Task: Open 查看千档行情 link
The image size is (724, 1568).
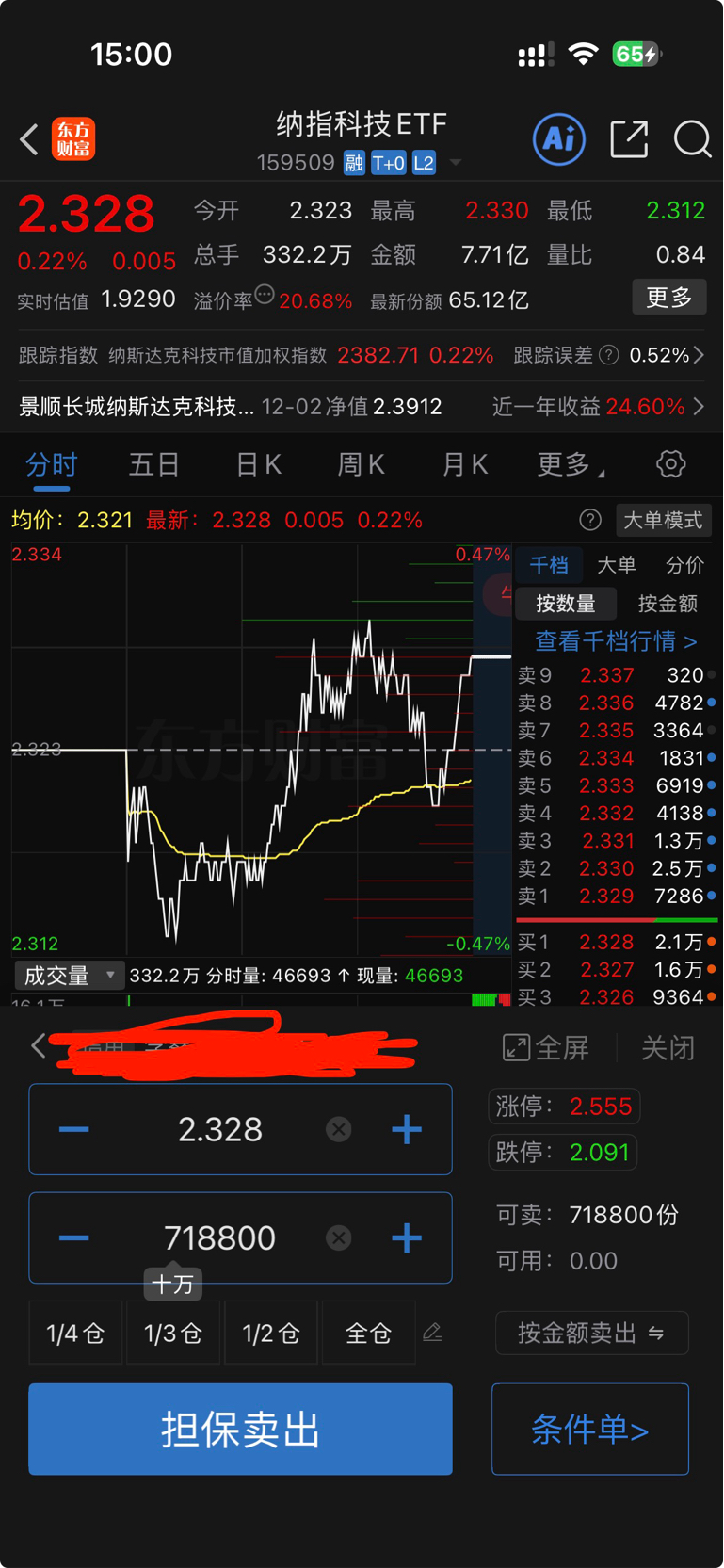Action: pyautogui.click(x=617, y=641)
